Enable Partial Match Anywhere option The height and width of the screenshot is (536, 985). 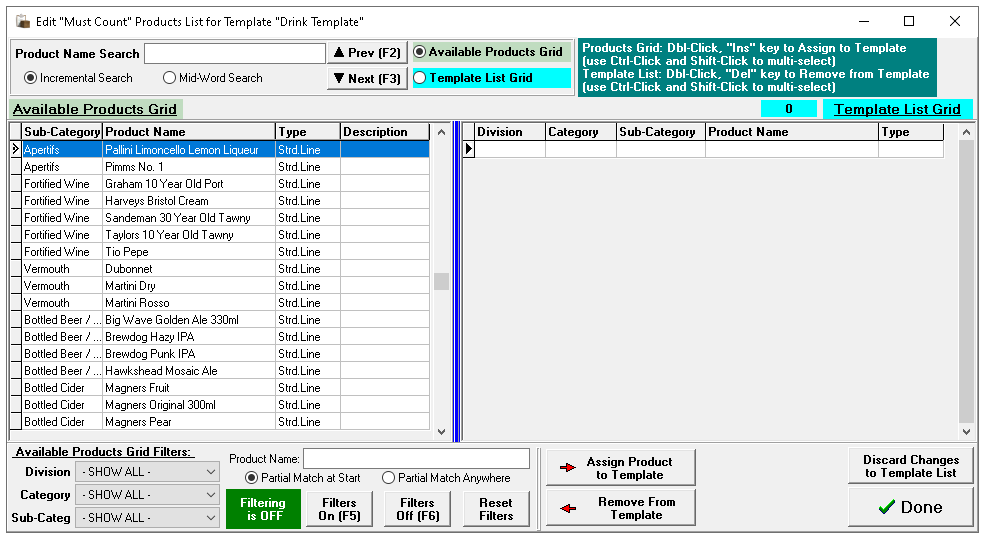[x=389, y=478]
